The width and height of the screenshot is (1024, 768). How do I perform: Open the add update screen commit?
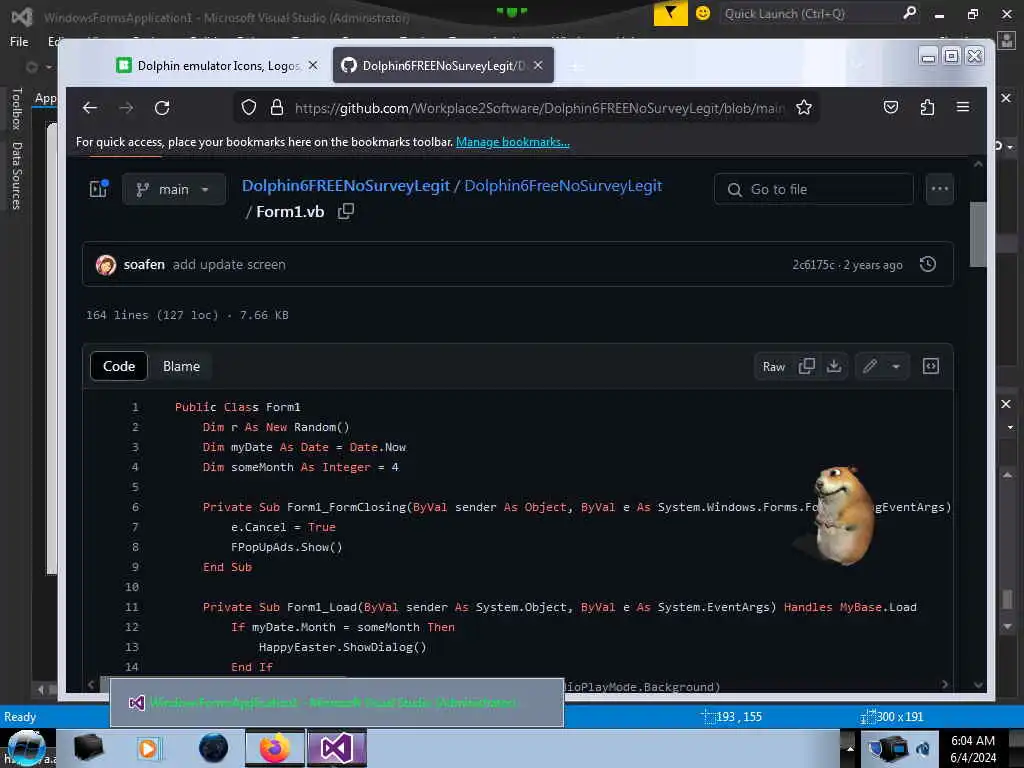tap(229, 264)
